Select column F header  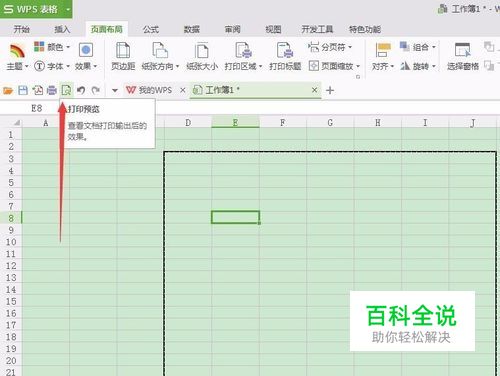point(283,123)
